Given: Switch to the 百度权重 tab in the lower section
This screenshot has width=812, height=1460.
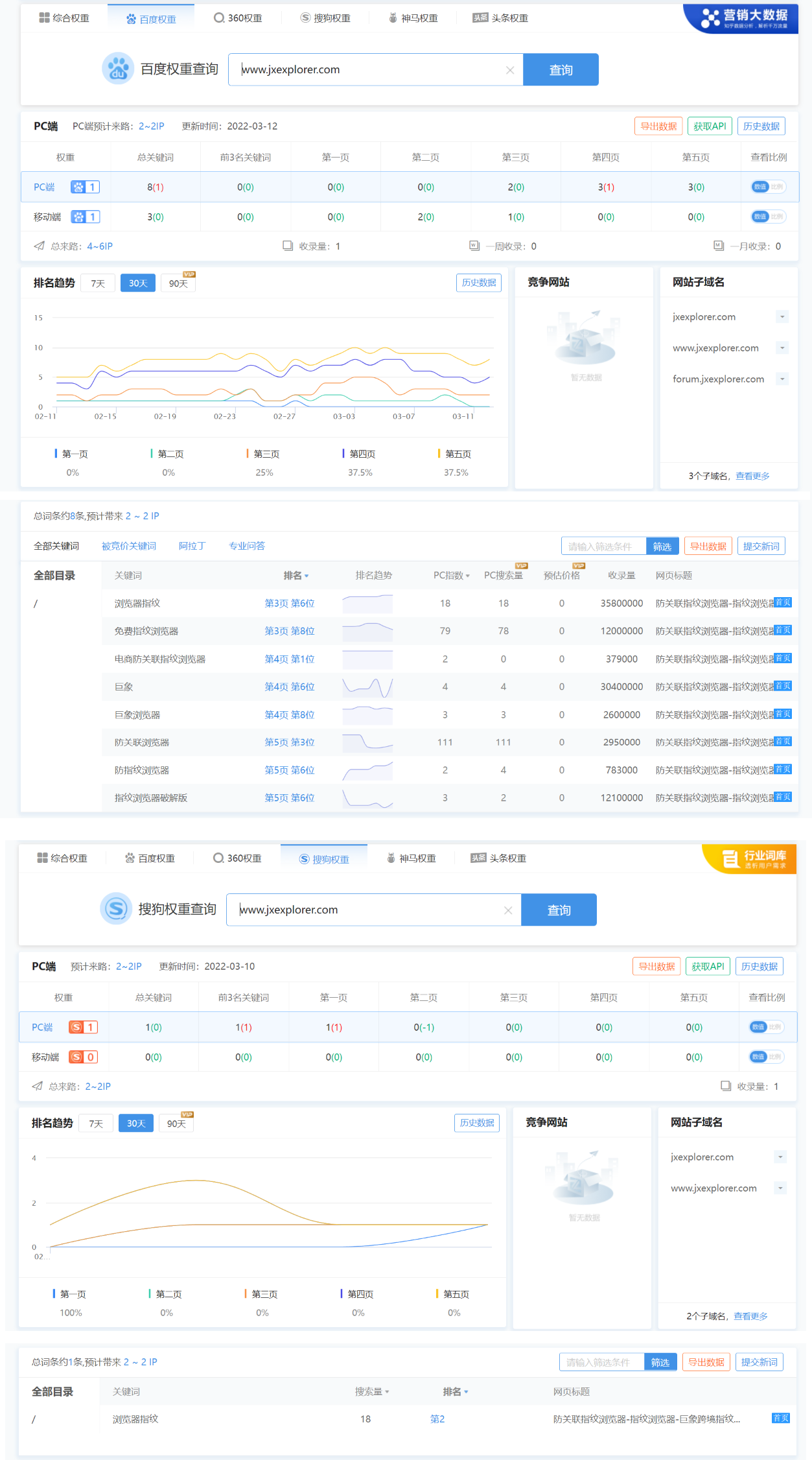Looking at the screenshot, I should pos(150,858).
